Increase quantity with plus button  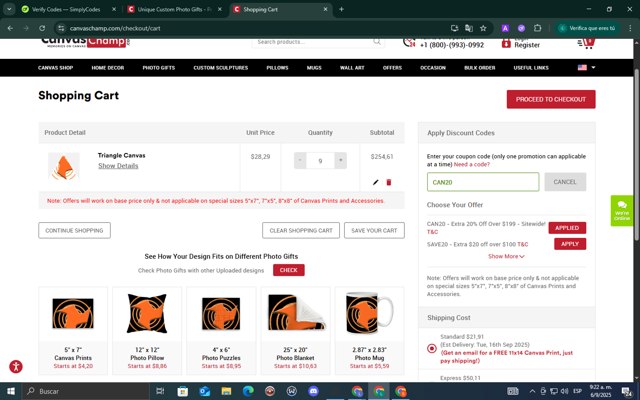(340, 160)
